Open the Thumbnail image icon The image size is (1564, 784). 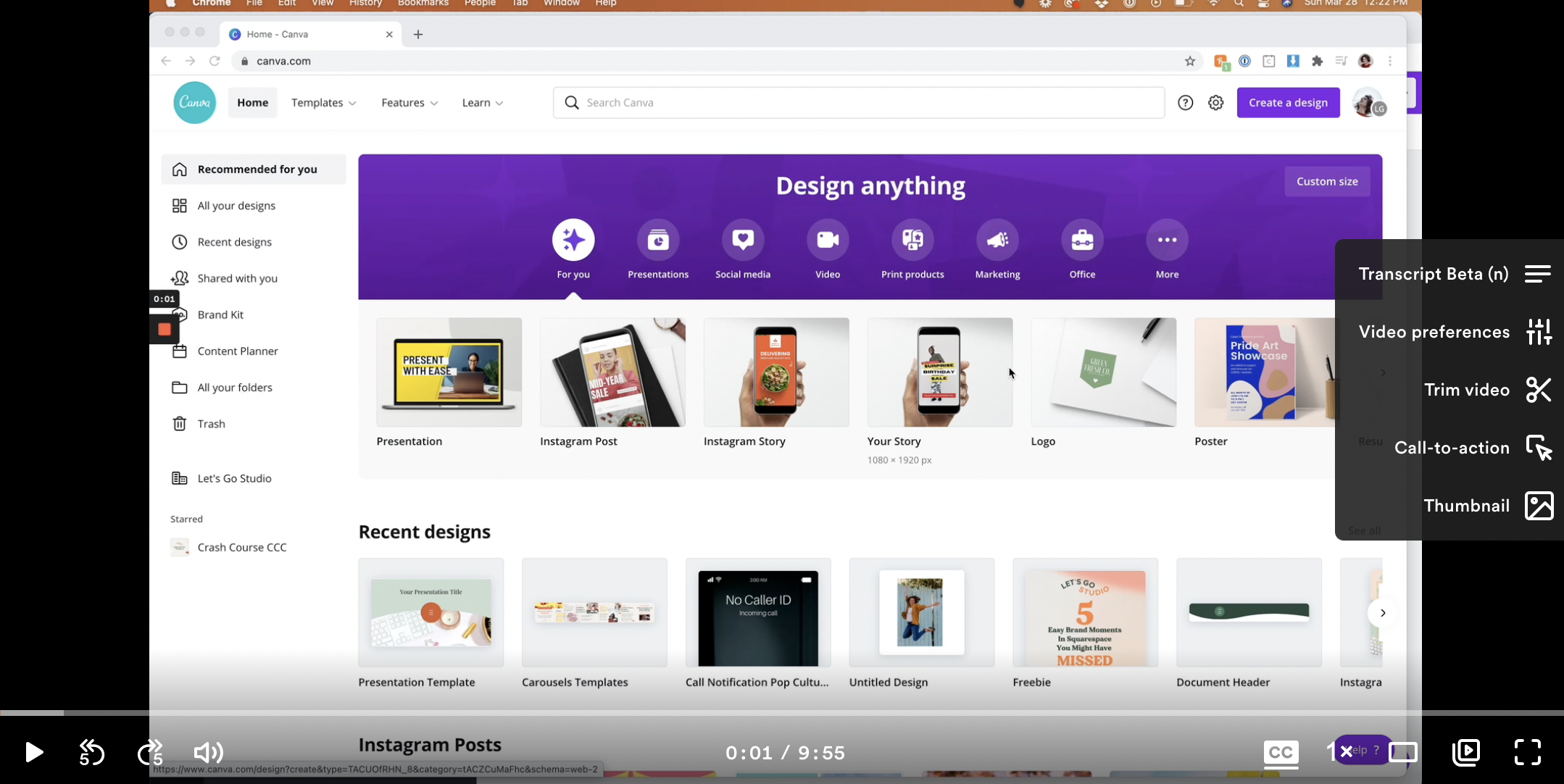click(1539, 506)
